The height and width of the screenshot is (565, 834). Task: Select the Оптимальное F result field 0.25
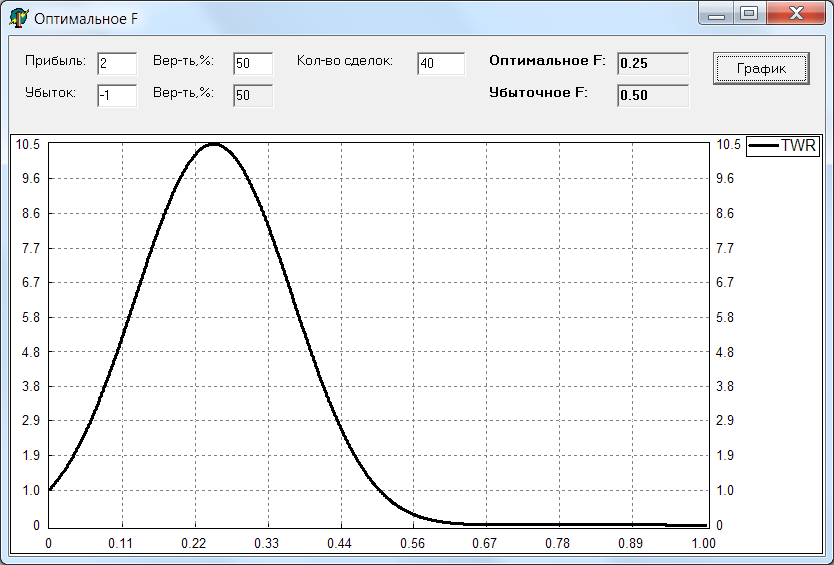point(653,63)
